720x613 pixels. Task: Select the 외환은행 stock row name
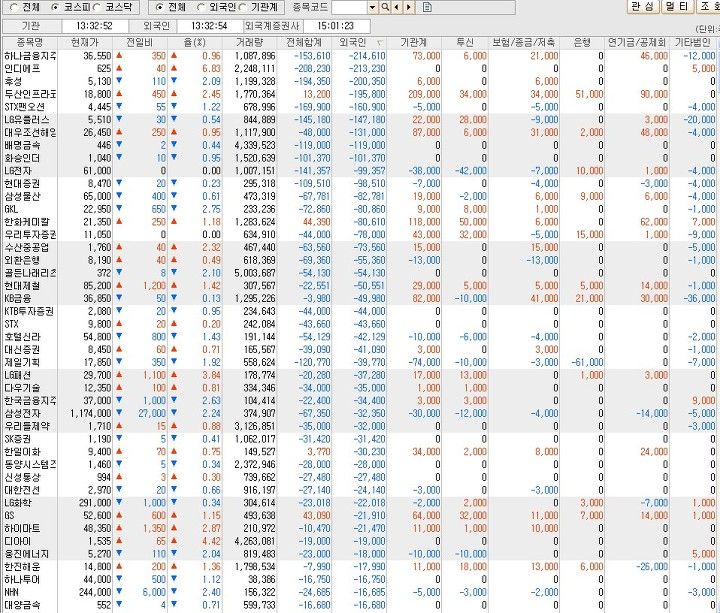(x=22, y=260)
